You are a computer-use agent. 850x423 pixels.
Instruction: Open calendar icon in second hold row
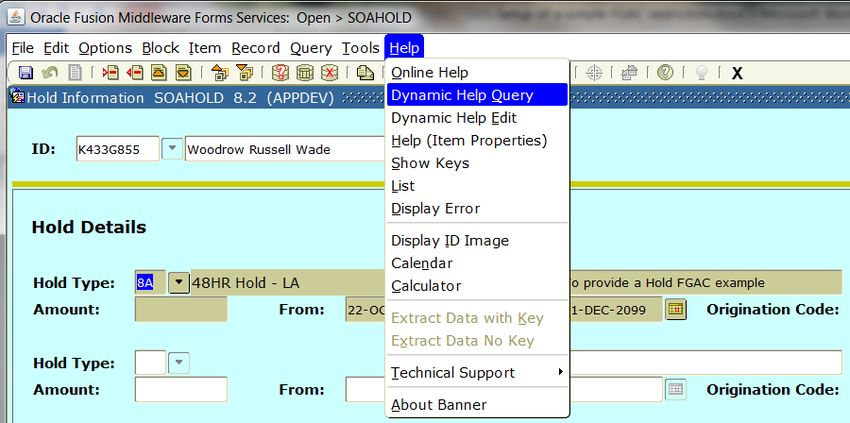tap(675, 389)
